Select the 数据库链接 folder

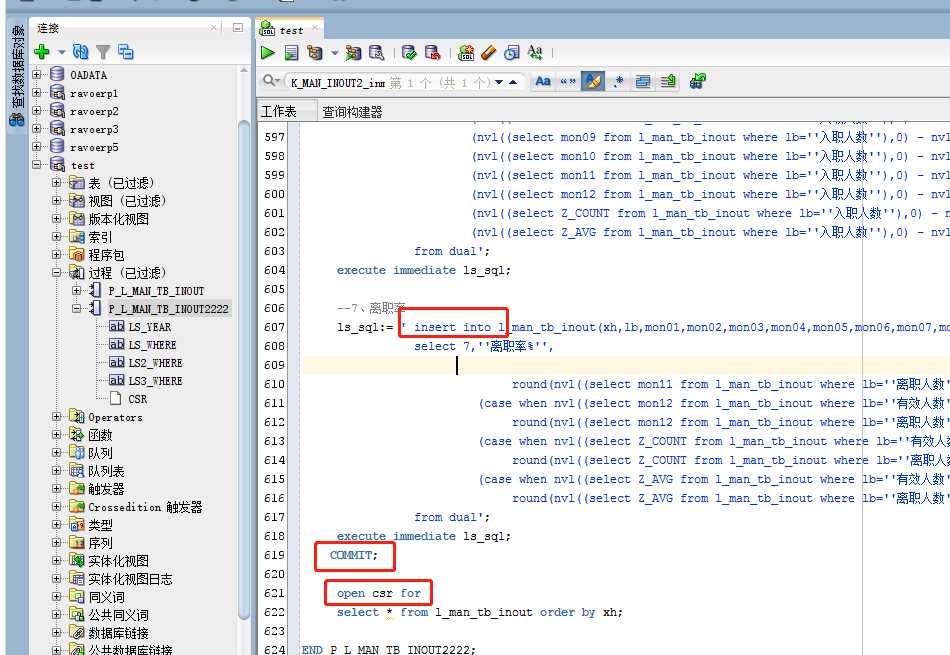tap(118, 633)
